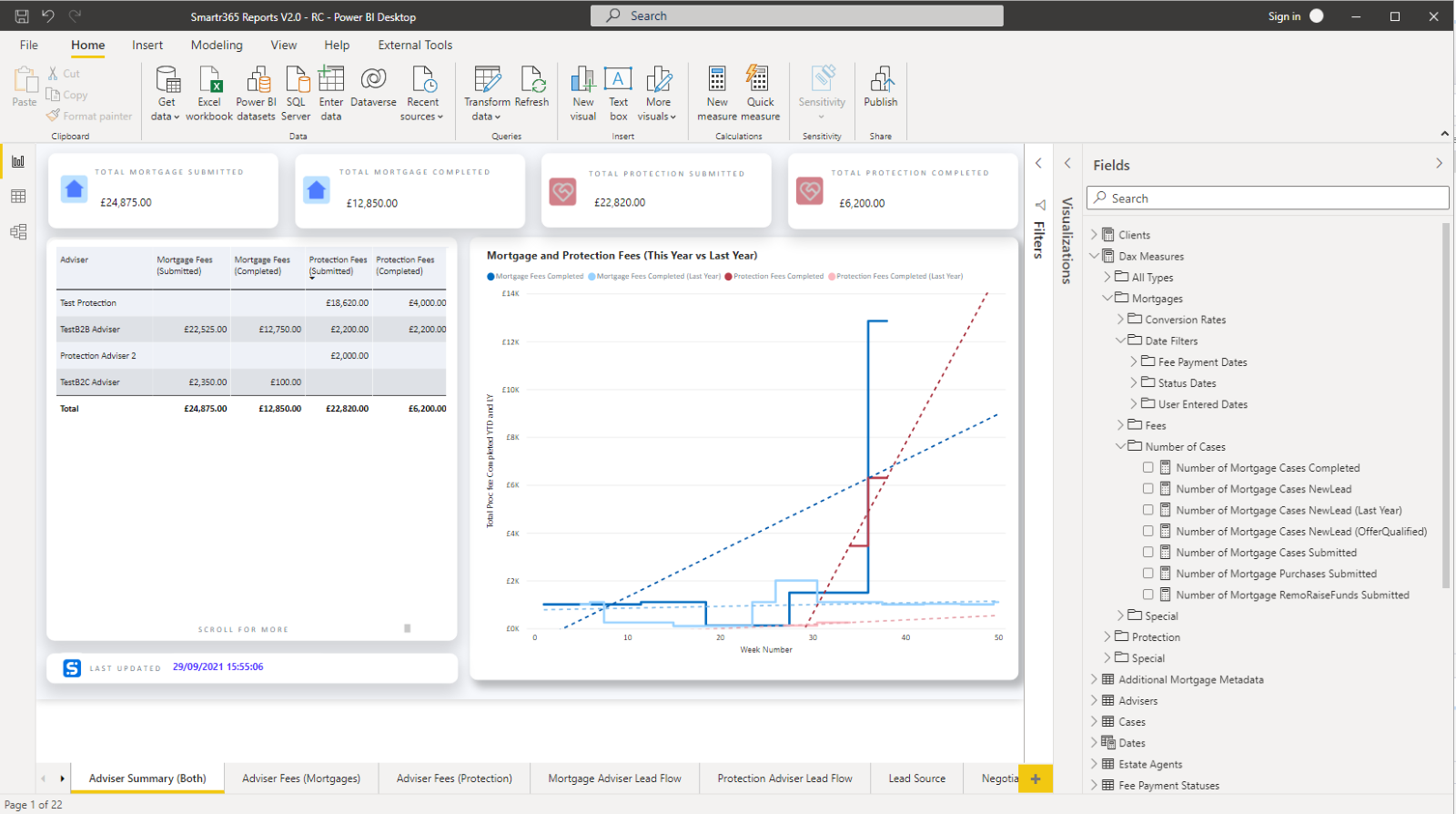Image resolution: width=1456 pixels, height=814 pixels.
Task: Switch to Model view icon
Action: tap(18, 232)
